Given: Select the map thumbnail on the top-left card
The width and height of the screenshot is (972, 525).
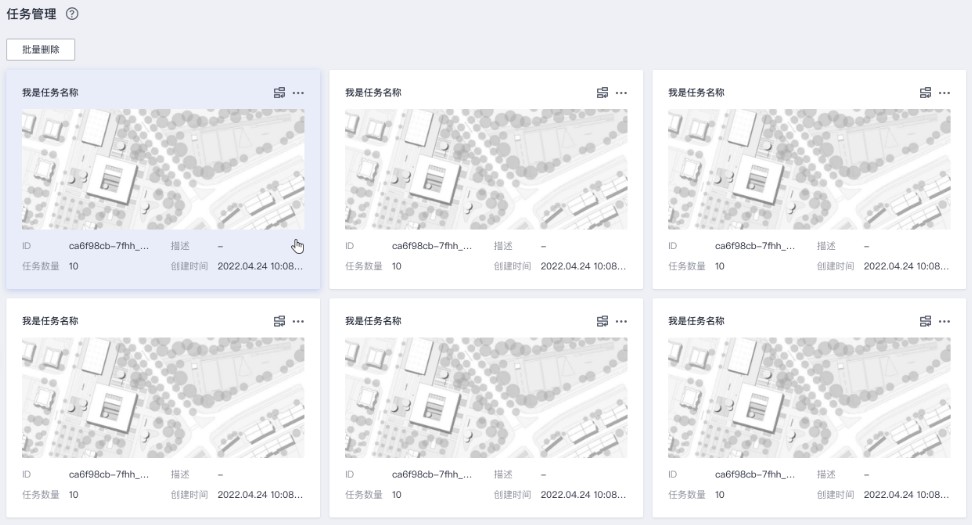Looking at the screenshot, I should 163,169.
